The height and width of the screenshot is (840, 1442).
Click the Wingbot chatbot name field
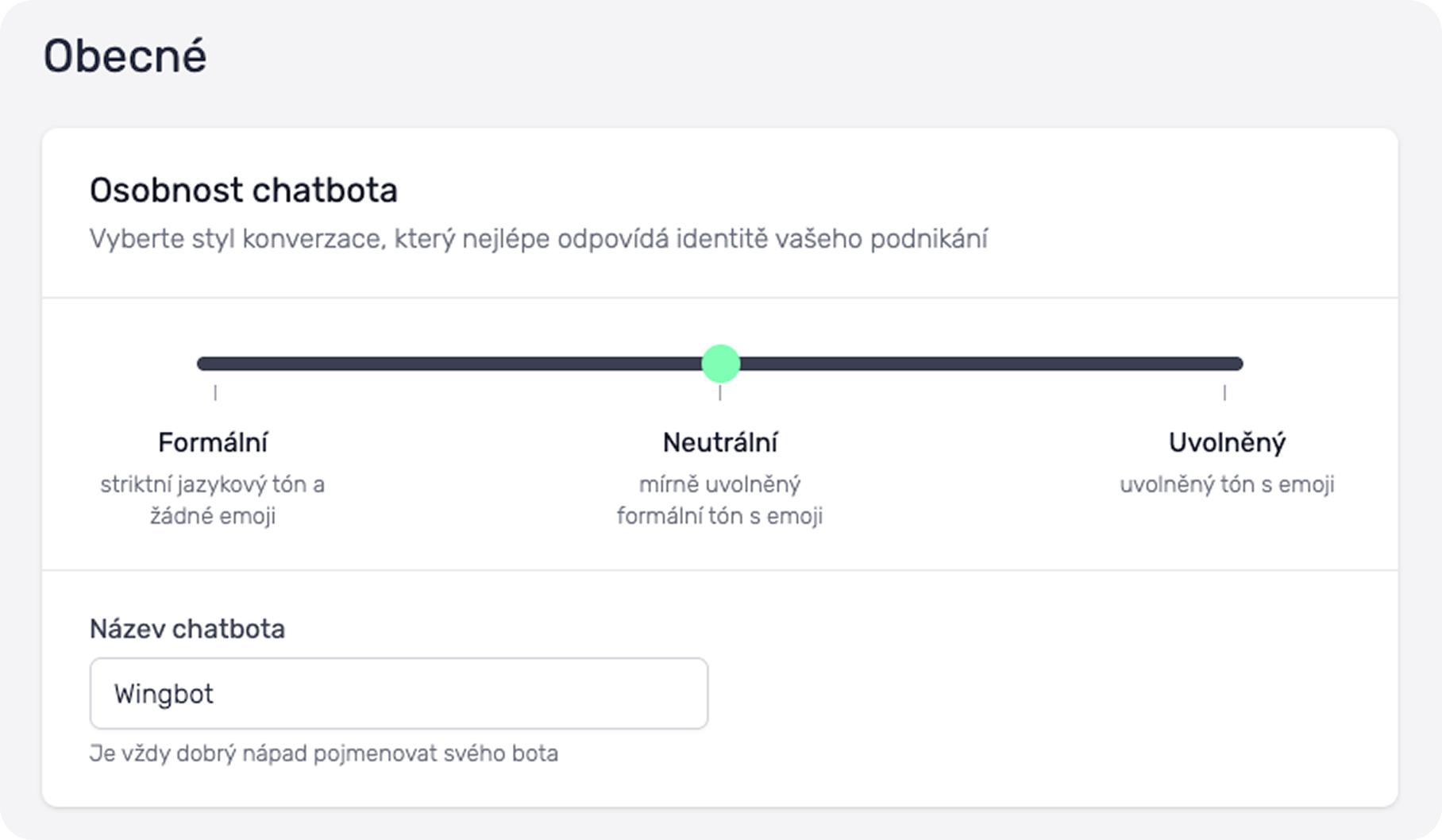pos(399,693)
